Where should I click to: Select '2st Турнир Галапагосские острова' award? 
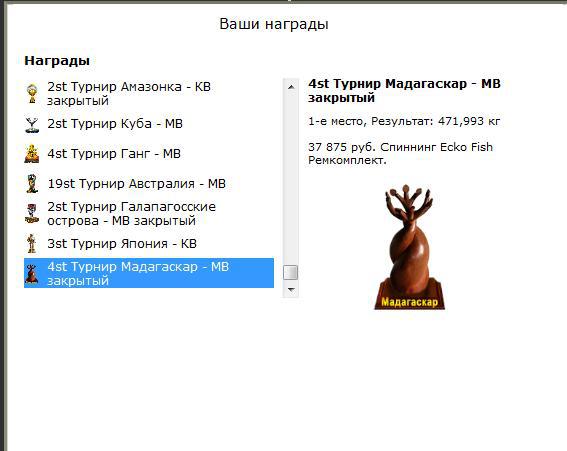(149, 214)
